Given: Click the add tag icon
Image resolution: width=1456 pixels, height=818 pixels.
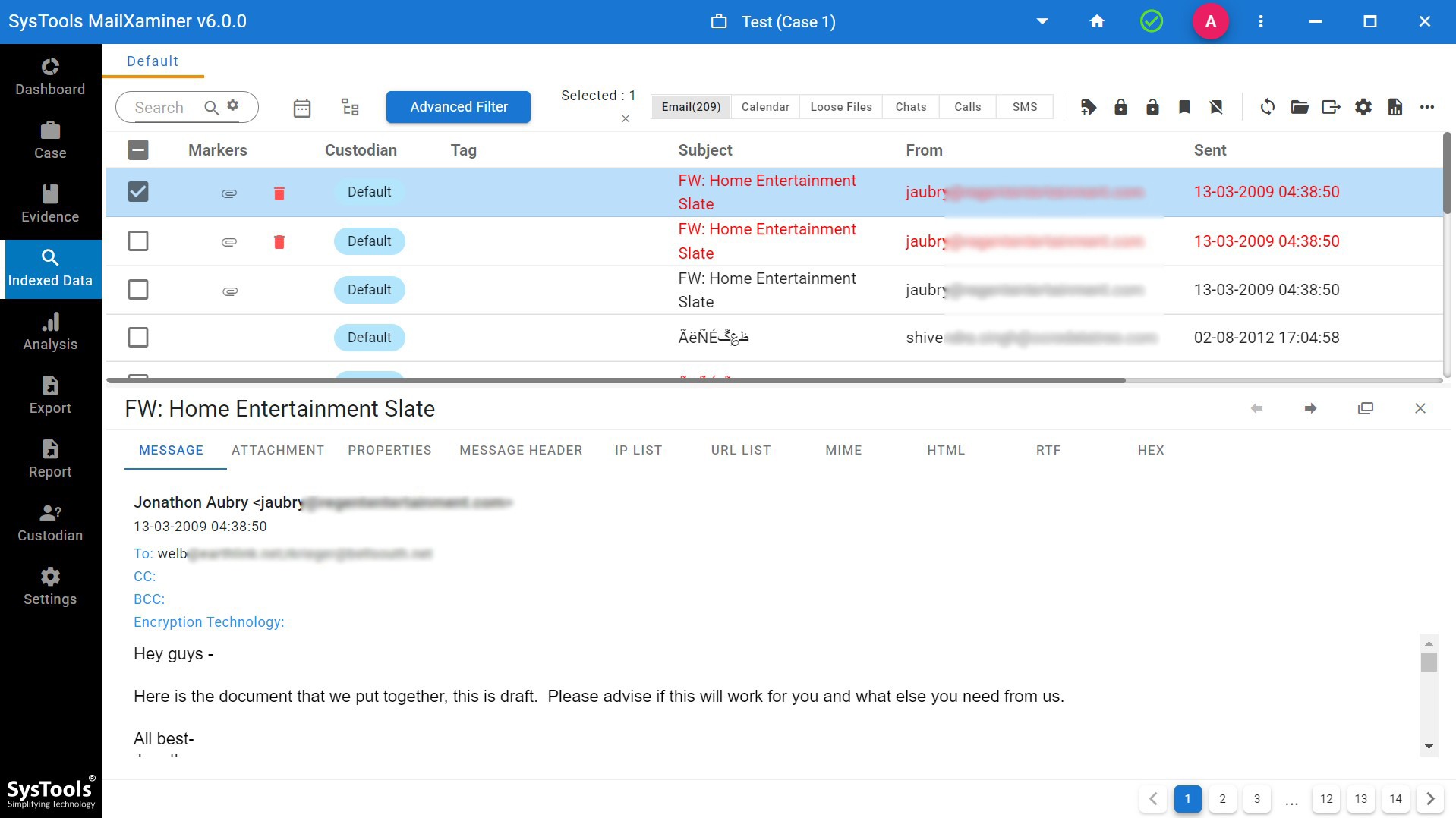Looking at the screenshot, I should [1089, 107].
